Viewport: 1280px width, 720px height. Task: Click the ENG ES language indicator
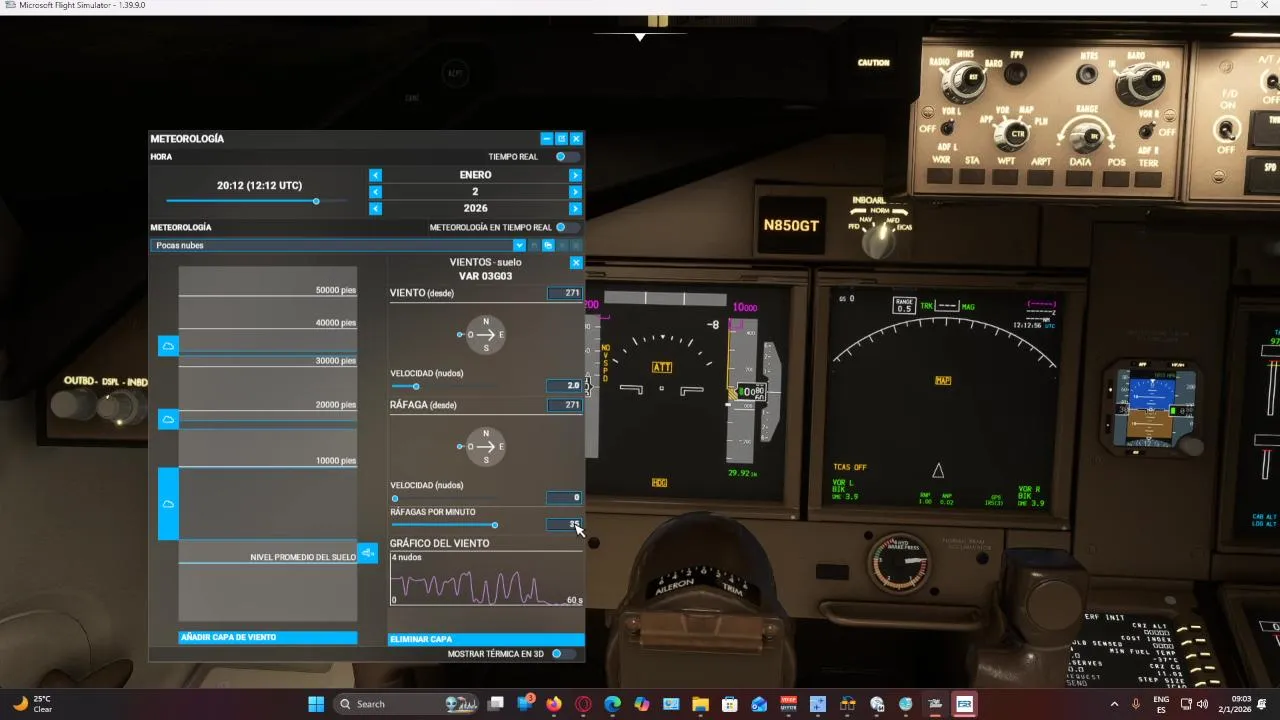click(x=1162, y=704)
